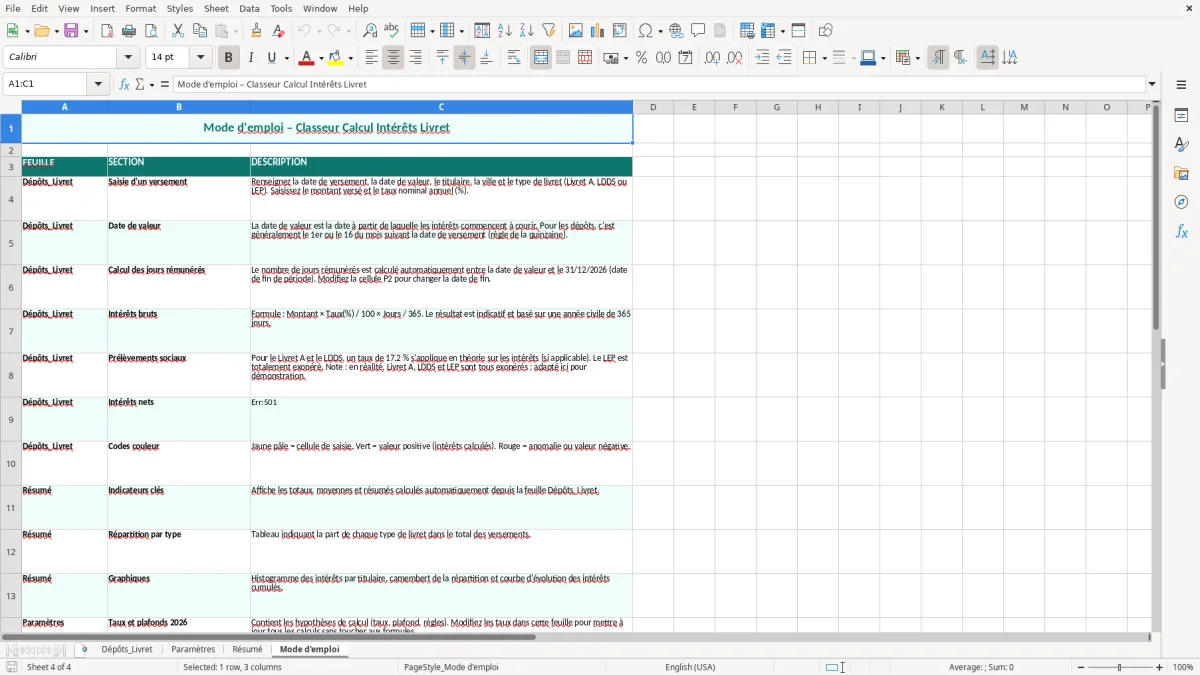Toggle Bold formatting

pos(229,58)
